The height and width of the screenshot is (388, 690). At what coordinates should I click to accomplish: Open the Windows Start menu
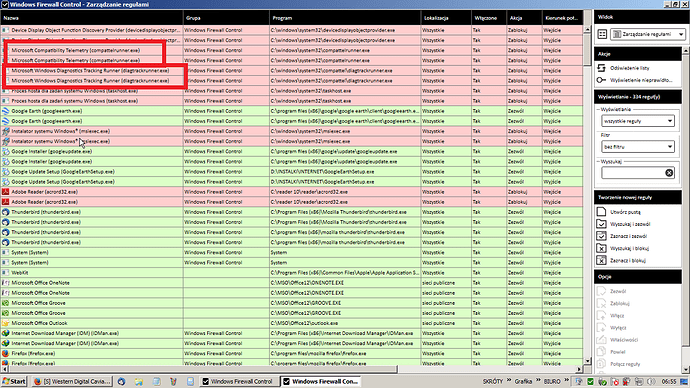pos(14,381)
